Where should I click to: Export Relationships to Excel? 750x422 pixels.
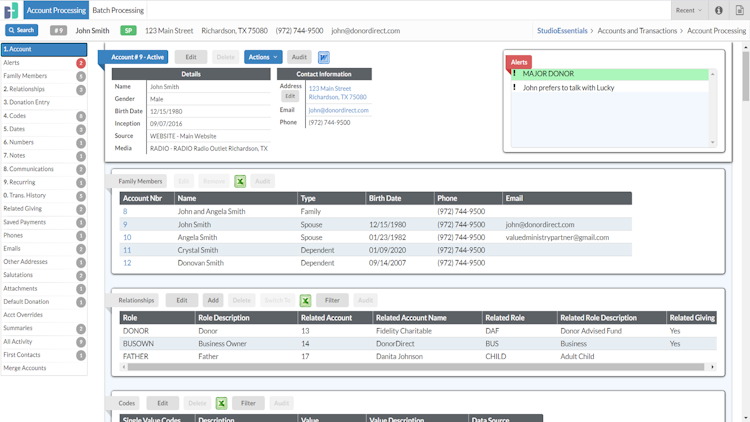tap(305, 300)
